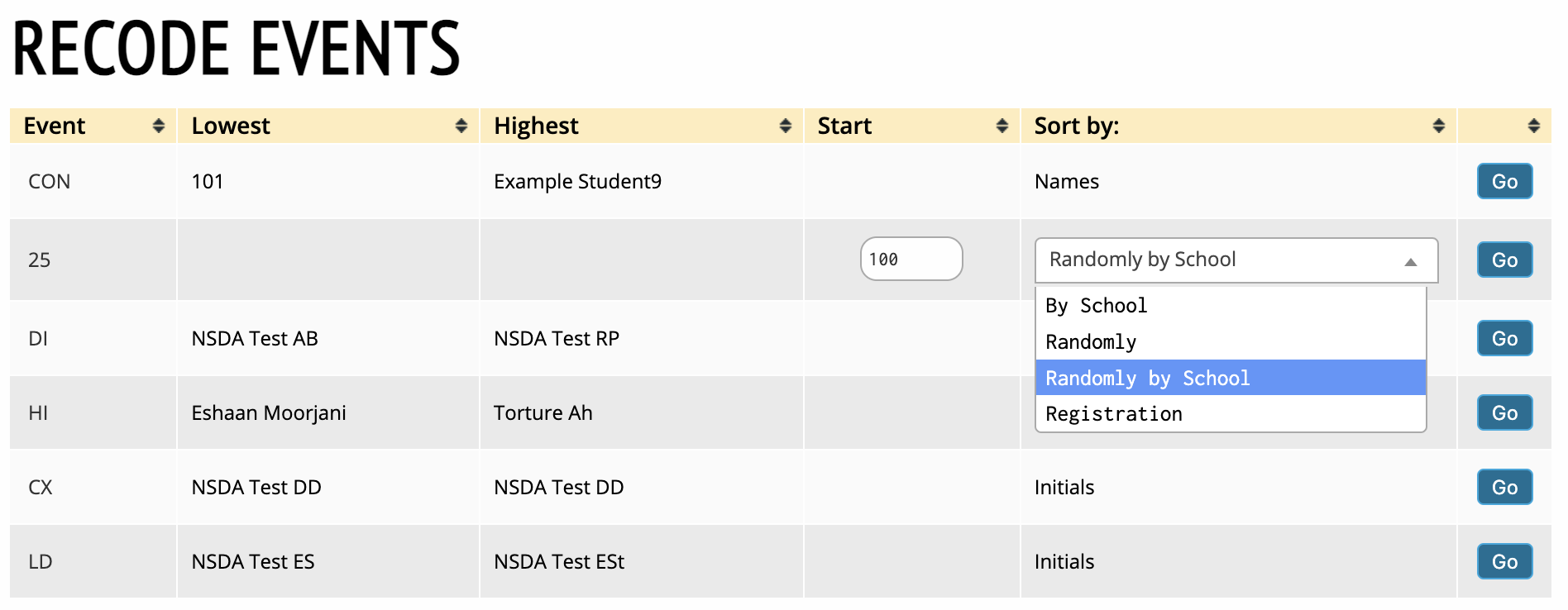Select Randomly from the dropdown list
1568x610 pixels.
click(x=1091, y=342)
